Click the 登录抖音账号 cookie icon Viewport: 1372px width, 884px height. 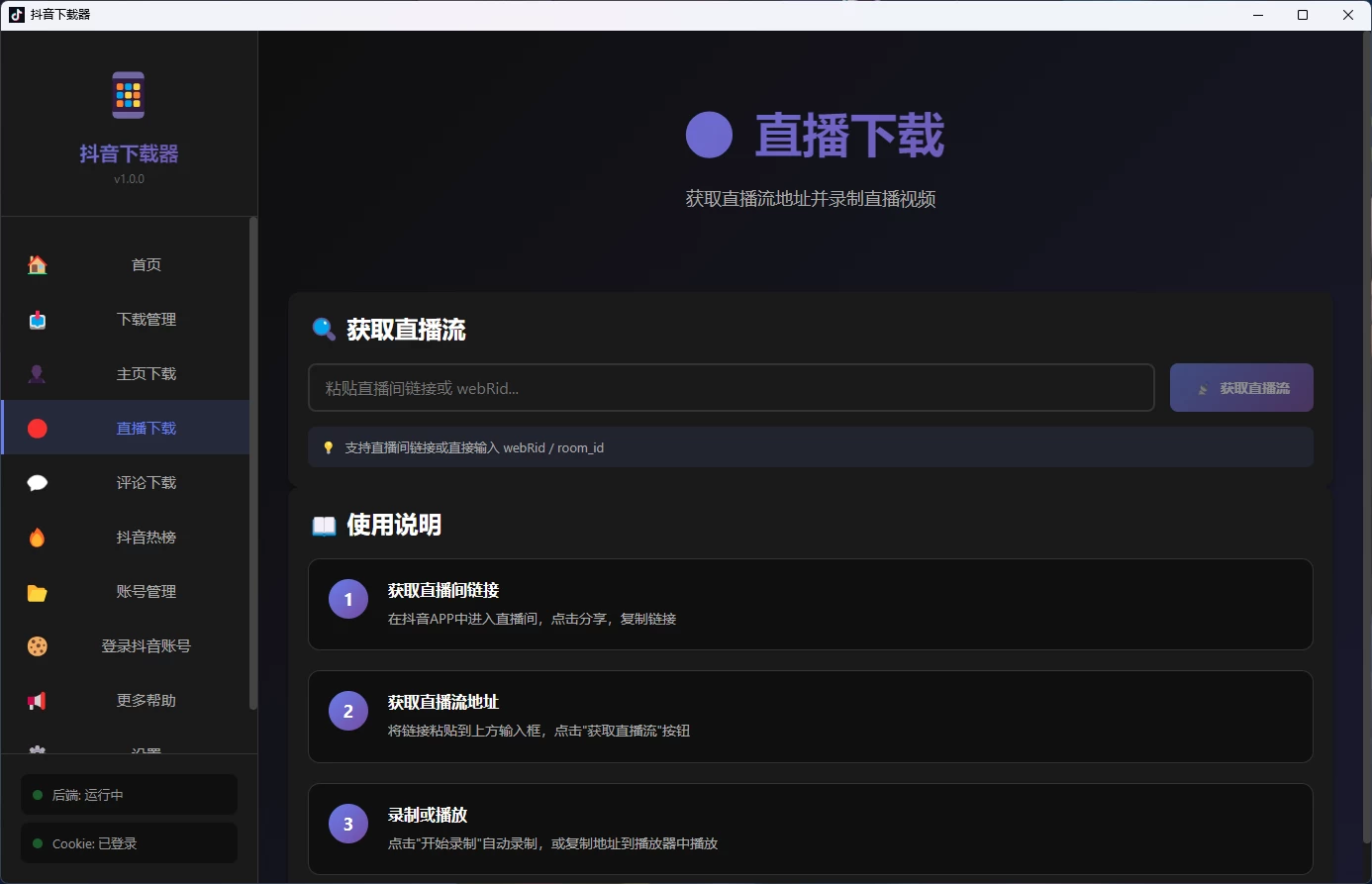point(37,645)
